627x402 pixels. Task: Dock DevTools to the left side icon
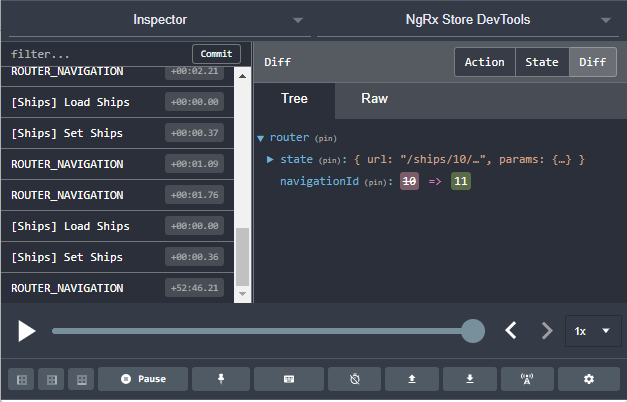coord(22,379)
